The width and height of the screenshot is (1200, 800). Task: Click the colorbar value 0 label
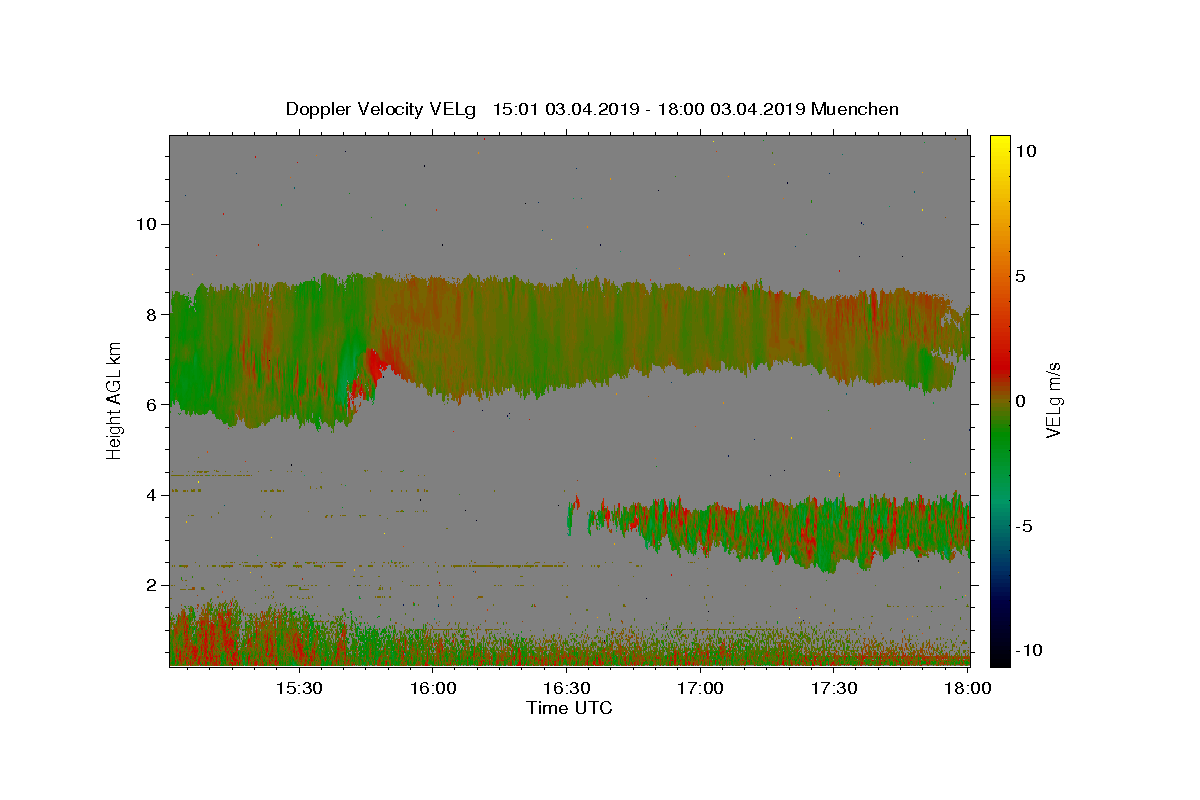1020,401
